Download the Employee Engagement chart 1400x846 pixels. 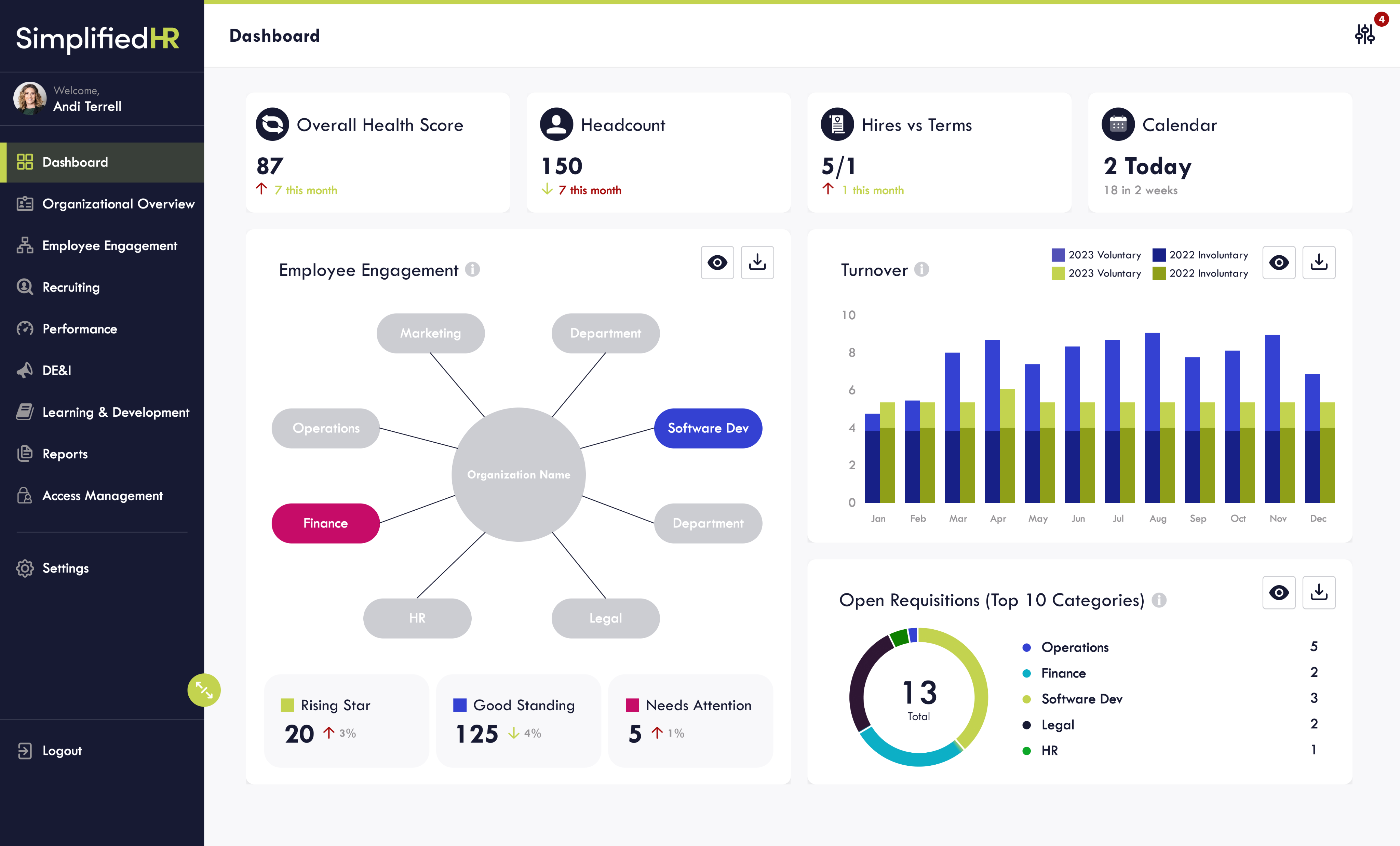pyautogui.click(x=757, y=263)
